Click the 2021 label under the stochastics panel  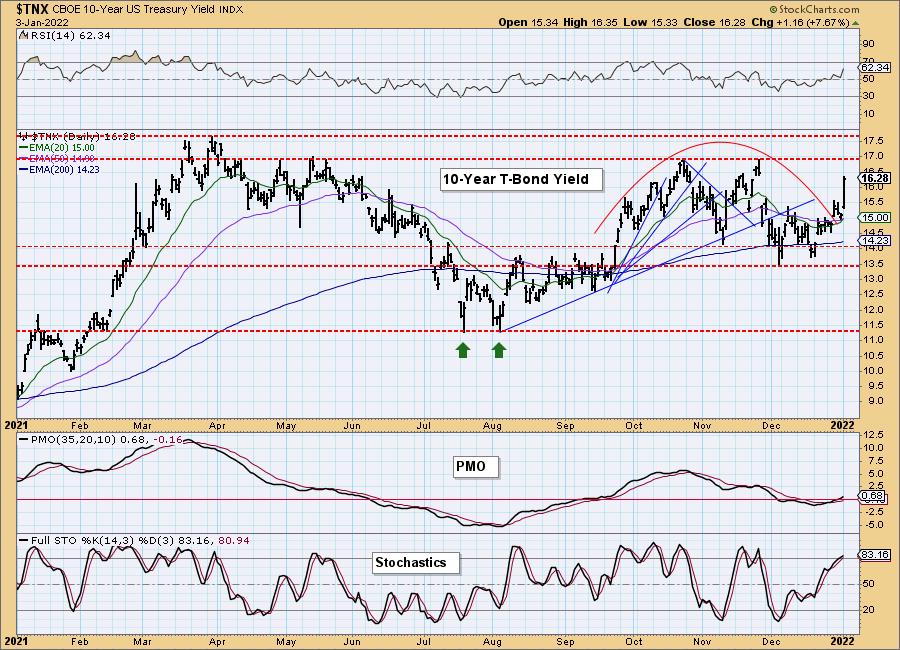(x=16, y=641)
